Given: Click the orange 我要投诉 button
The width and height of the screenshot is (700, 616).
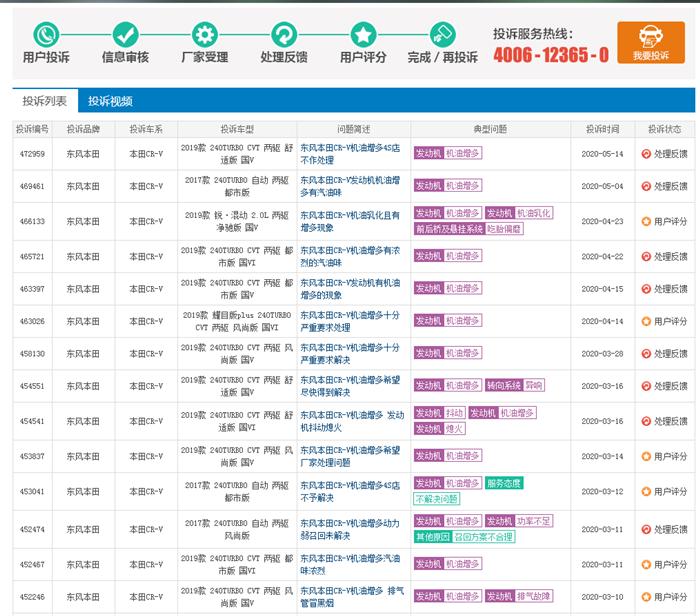Looking at the screenshot, I should pos(651,42).
